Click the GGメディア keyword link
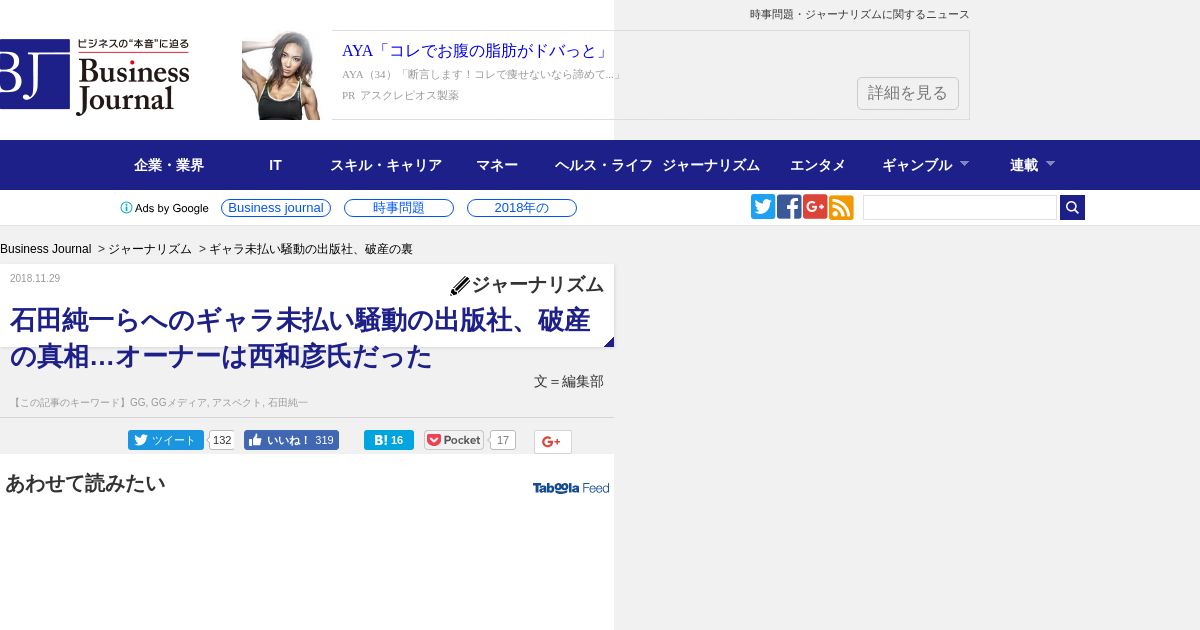This screenshot has width=1200, height=630. [178, 403]
